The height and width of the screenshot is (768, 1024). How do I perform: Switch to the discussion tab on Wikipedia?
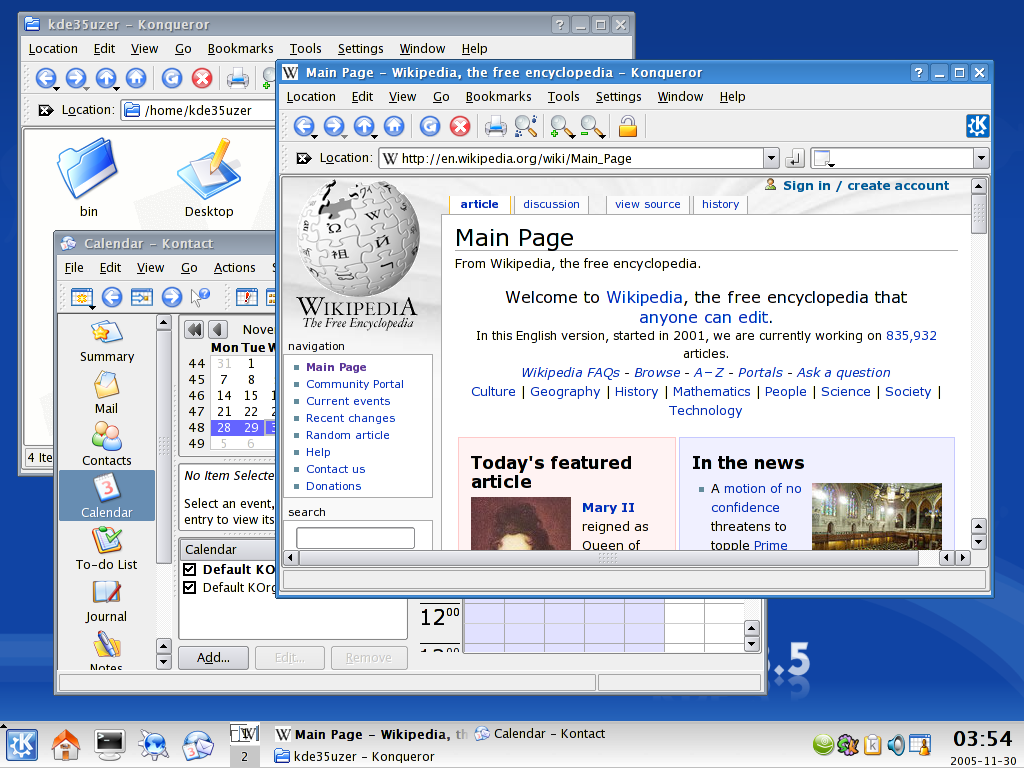click(x=551, y=204)
